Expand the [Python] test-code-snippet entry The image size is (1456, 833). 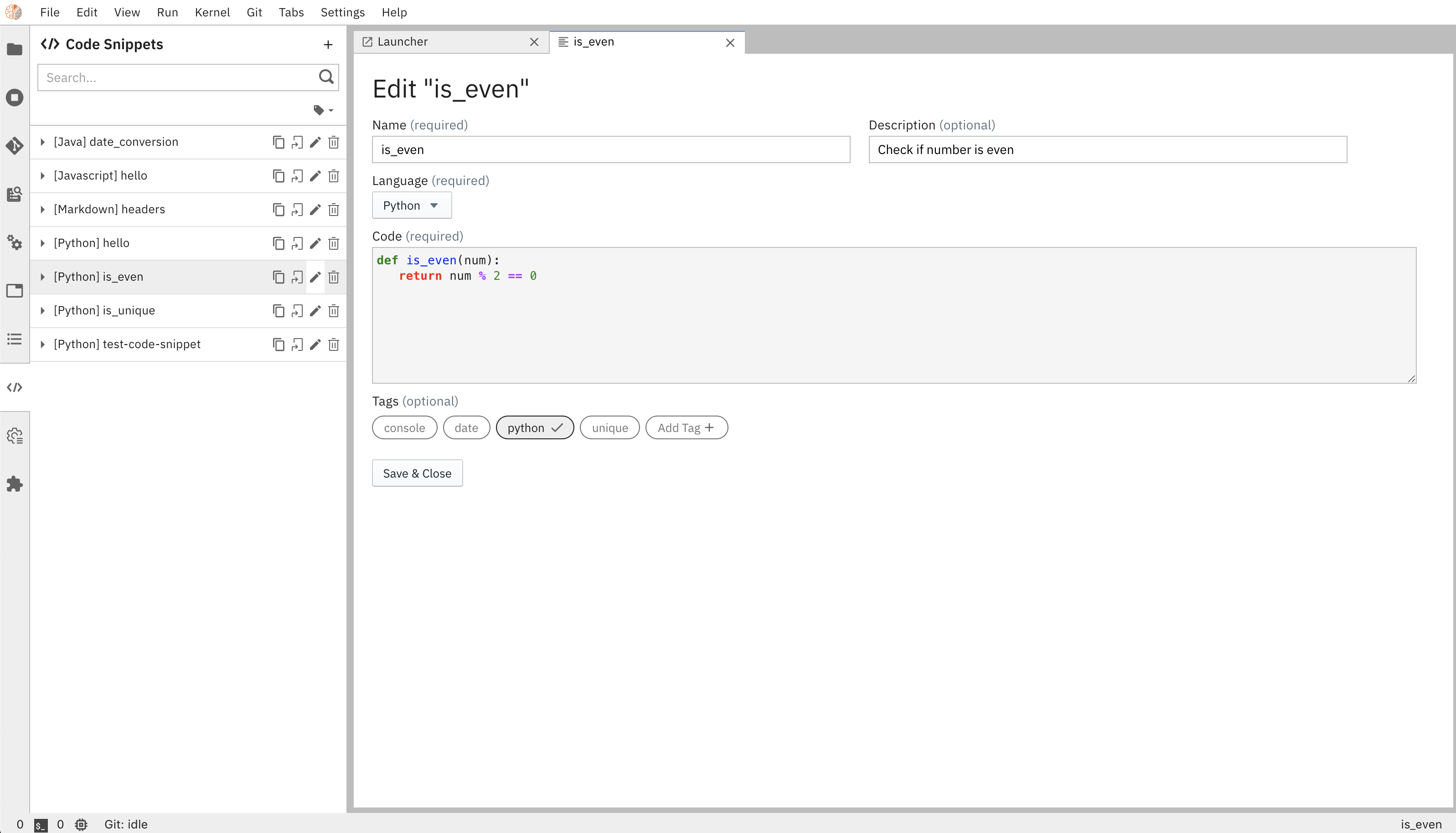tap(42, 345)
